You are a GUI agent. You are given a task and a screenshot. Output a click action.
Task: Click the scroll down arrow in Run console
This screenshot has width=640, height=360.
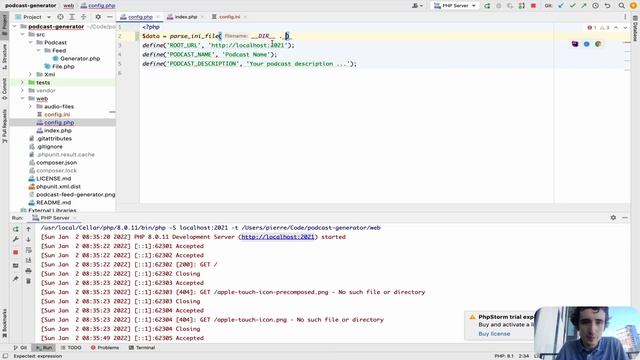[29, 239]
